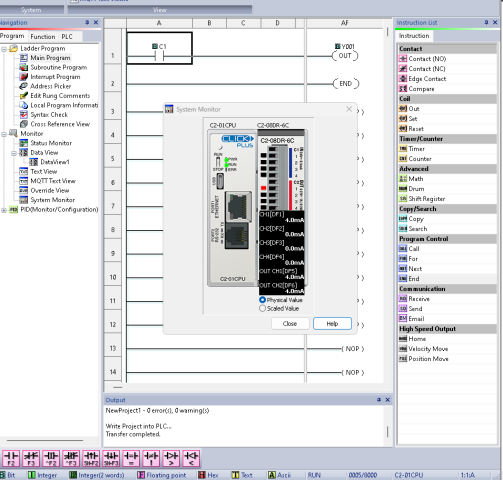Screen dimensions: 503x480
Task: Click the Help button in System Monitor
Action: [x=332, y=323]
